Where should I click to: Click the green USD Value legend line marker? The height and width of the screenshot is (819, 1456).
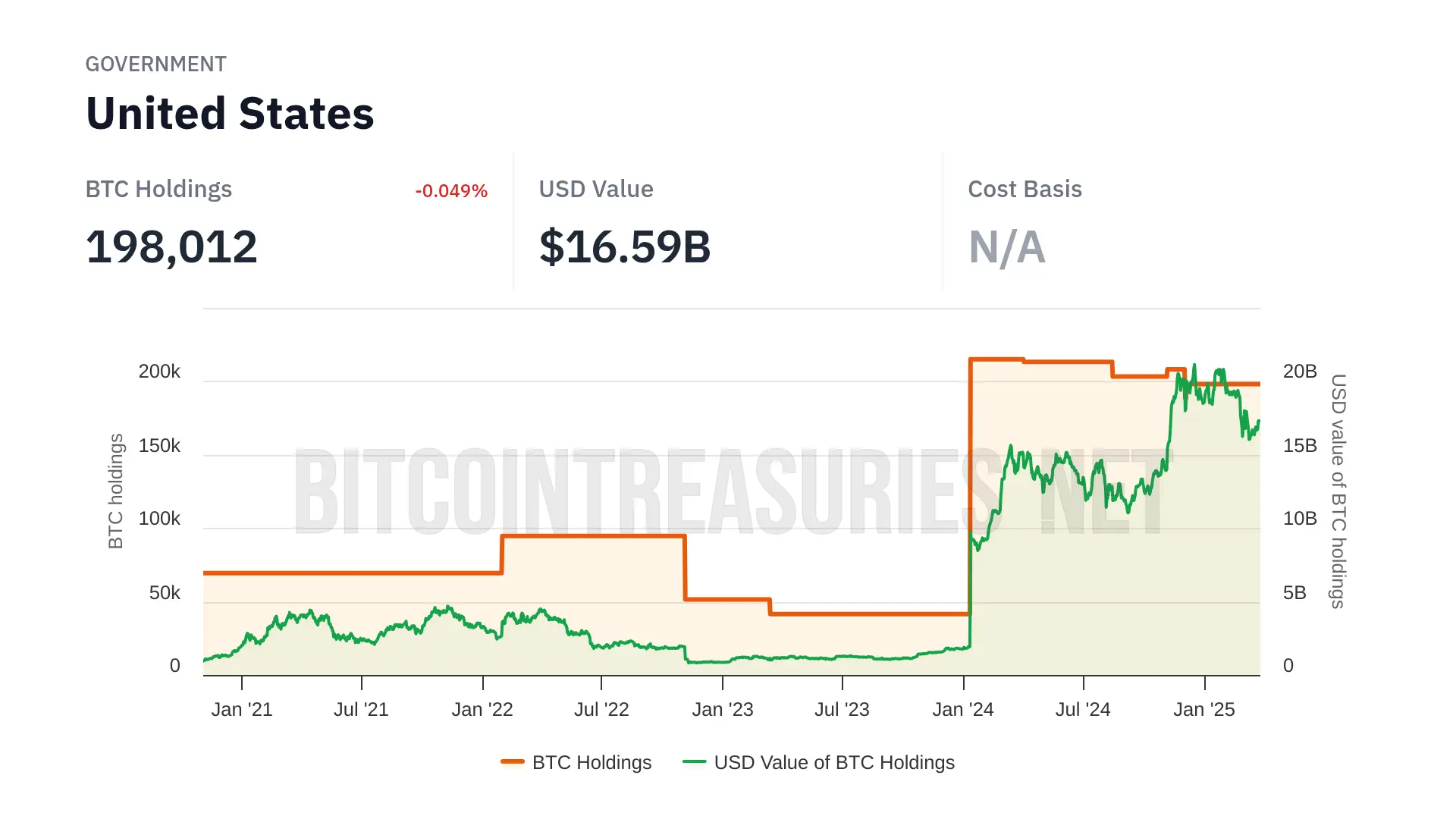point(694,761)
